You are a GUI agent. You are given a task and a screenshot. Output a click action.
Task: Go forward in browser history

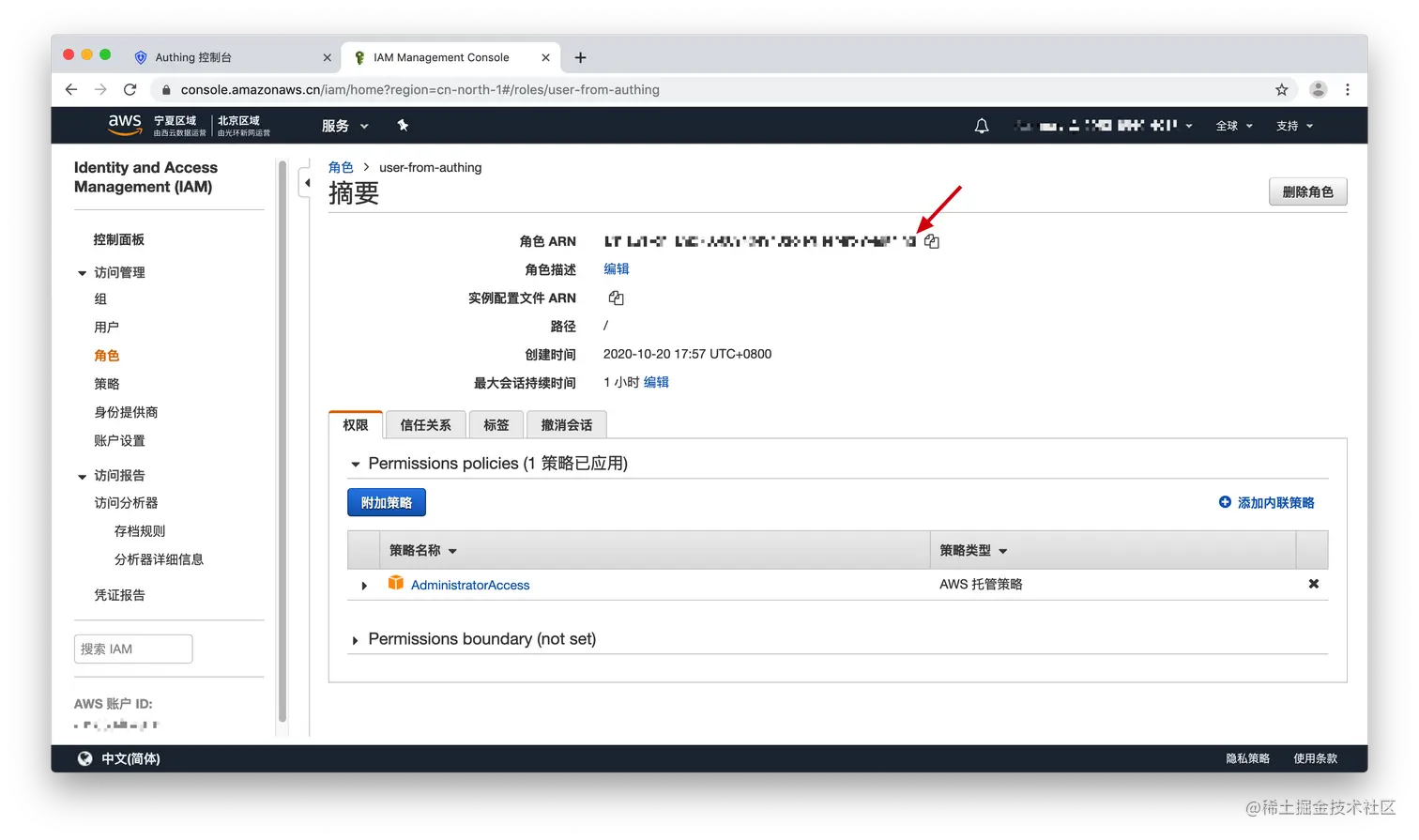[100, 89]
